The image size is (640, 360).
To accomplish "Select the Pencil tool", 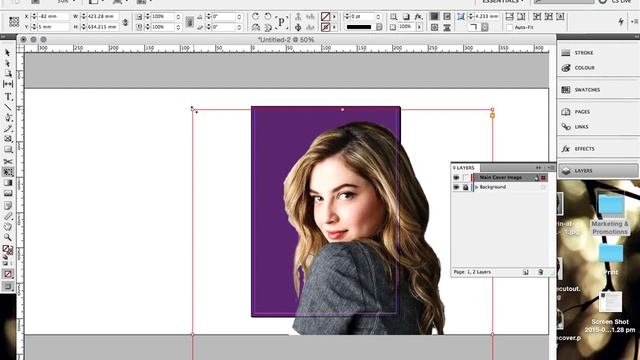I will 8,129.
